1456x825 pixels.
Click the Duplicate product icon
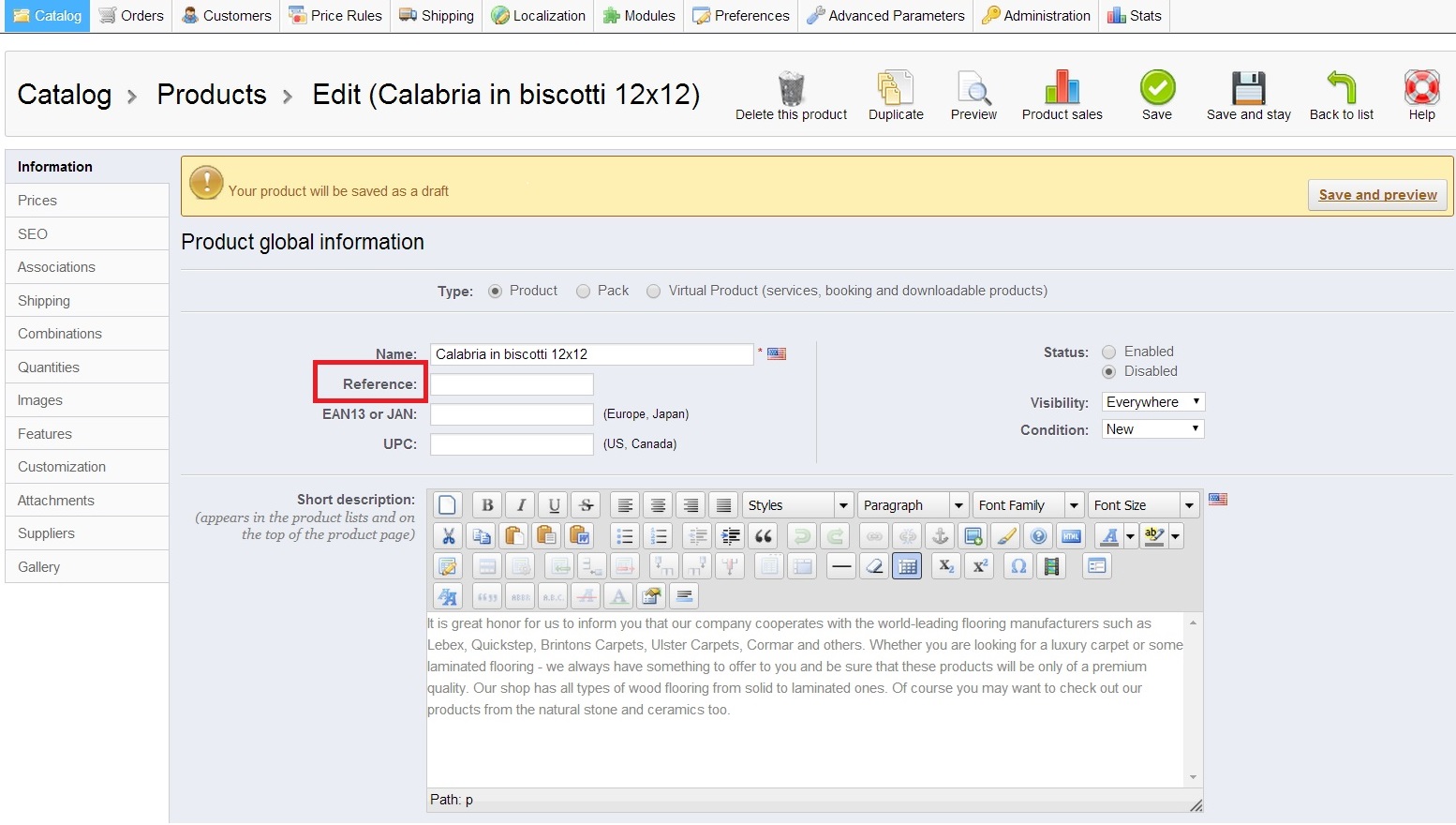[x=895, y=89]
